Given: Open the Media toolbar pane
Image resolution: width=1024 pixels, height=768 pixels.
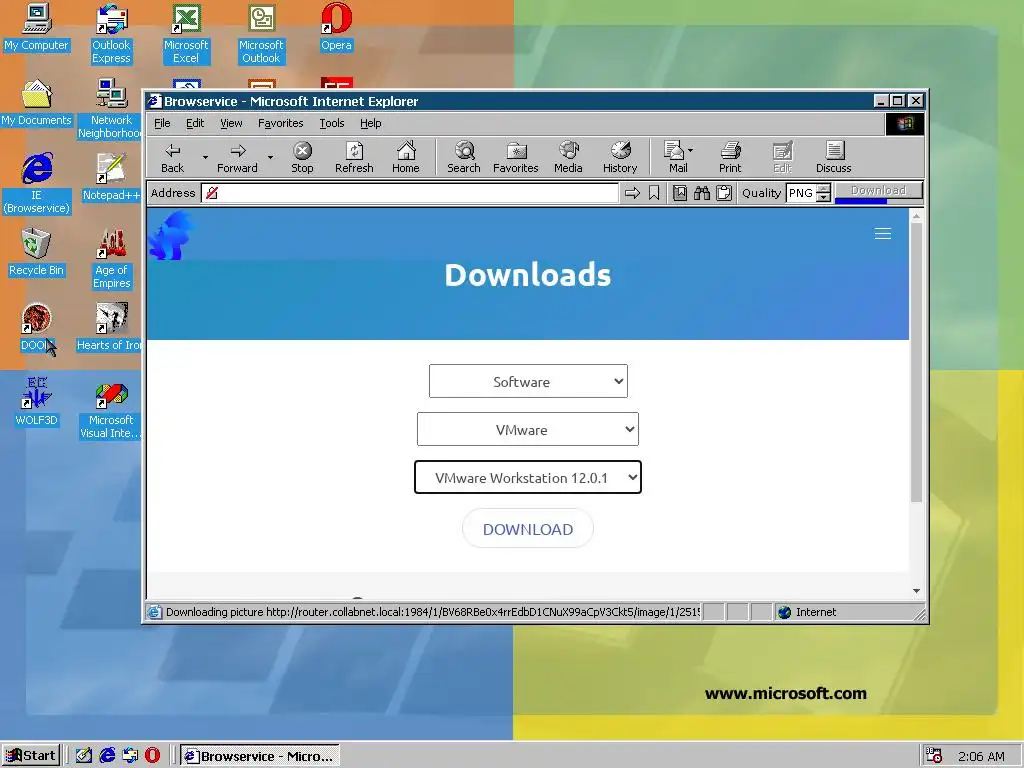Looking at the screenshot, I should tap(568, 158).
